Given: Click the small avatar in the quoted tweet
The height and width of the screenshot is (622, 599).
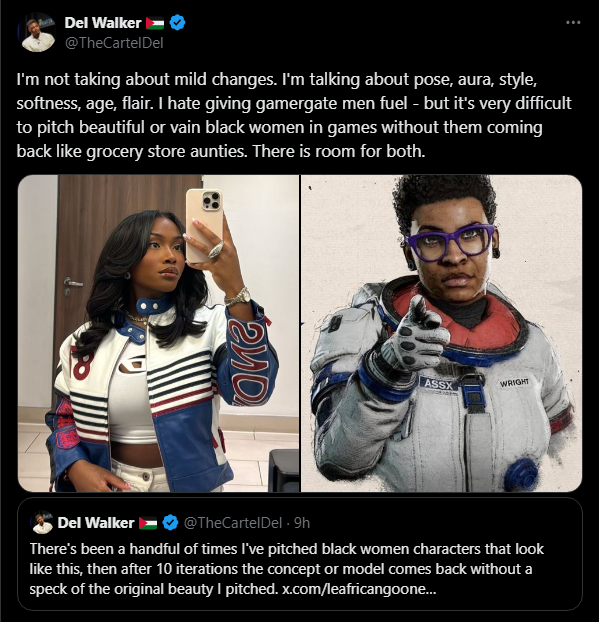Looking at the screenshot, I should pos(42,522).
